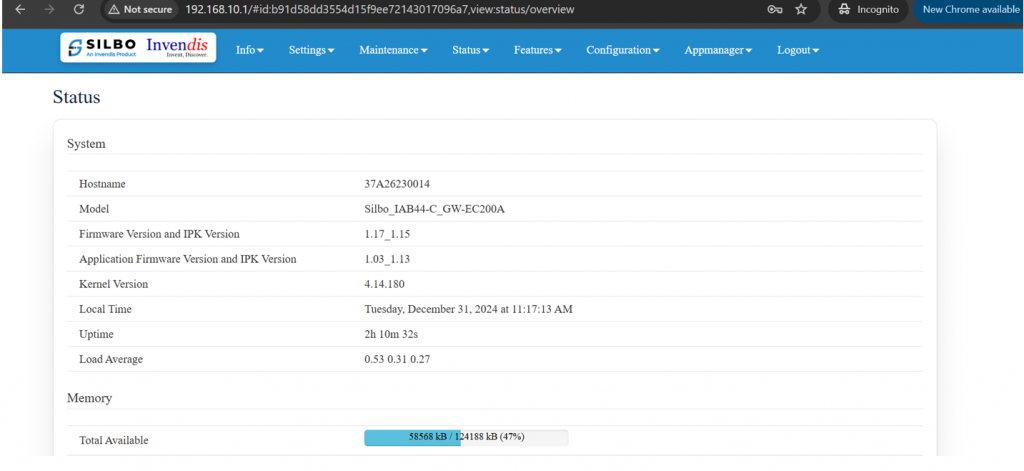
Task: Click the Hostname value 37A26230014
Action: (397, 184)
